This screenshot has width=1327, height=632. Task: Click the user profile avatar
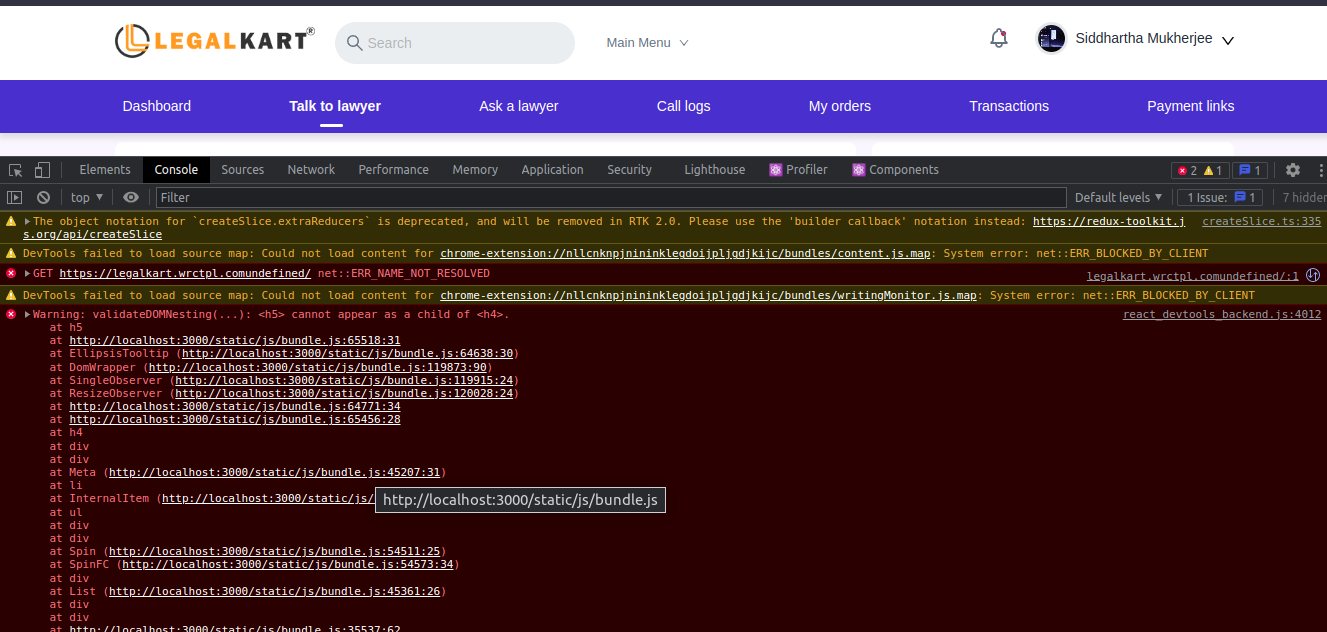1051,39
